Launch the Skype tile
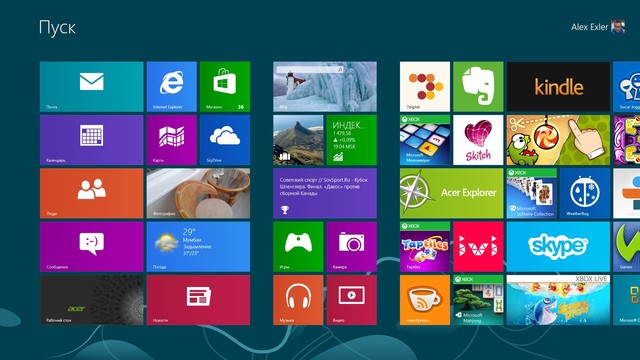640x360 pixels. (558, 247)
